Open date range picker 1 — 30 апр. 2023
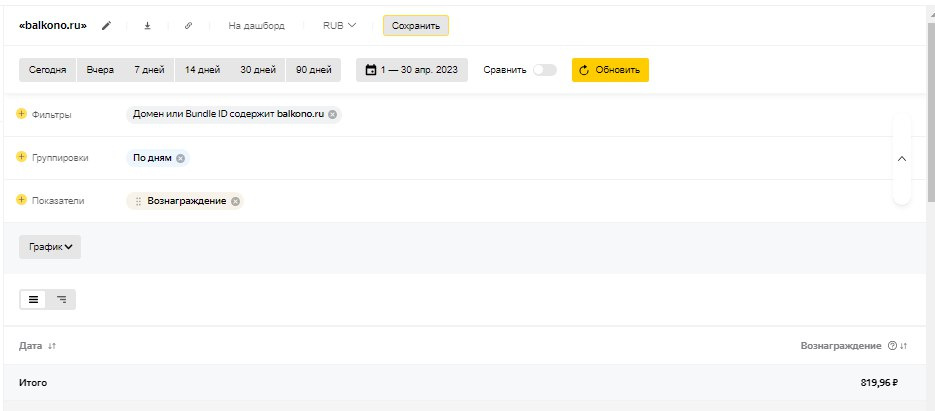The image size is (935, 411). point(412,70)
